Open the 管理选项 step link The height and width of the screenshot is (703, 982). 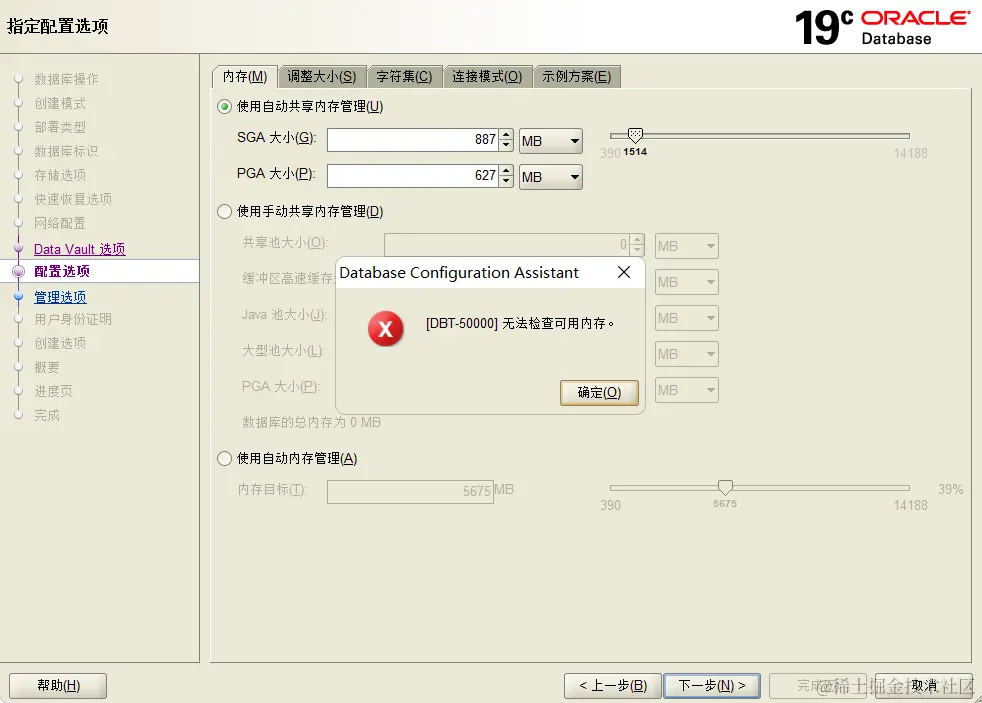point(60,297)
